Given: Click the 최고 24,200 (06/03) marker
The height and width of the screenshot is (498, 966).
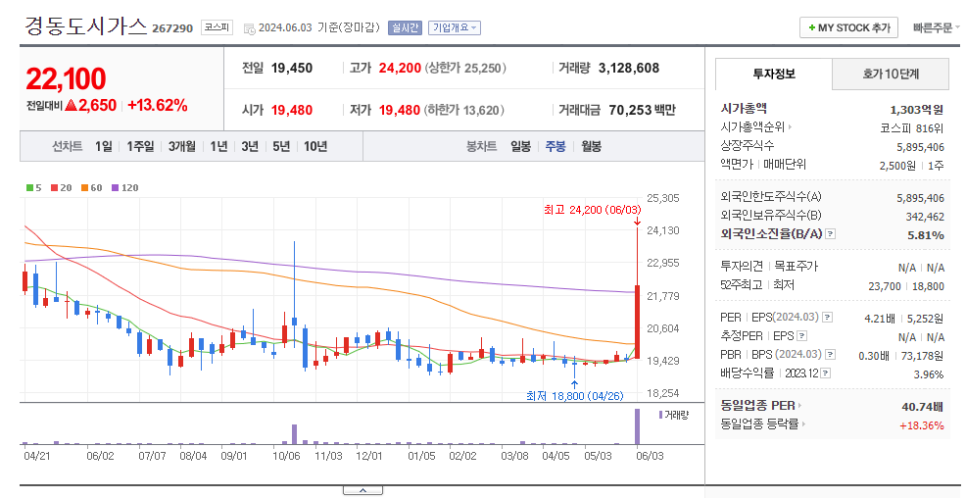Looking at the screenshot, I should pyautogui.click(x=592, y=210).
